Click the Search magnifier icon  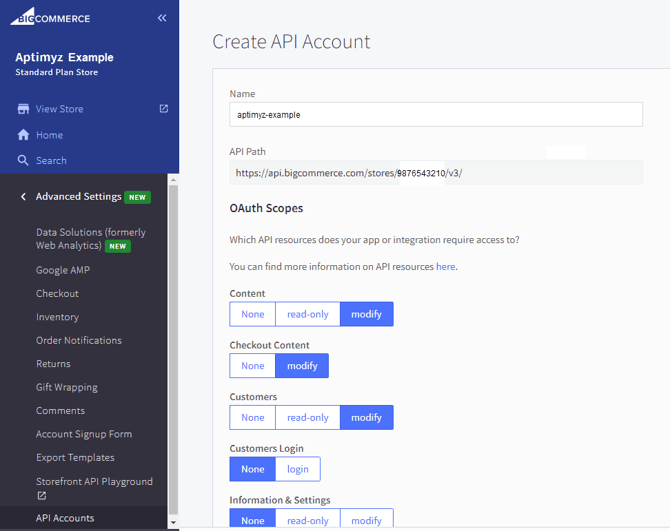pos(23,160)
